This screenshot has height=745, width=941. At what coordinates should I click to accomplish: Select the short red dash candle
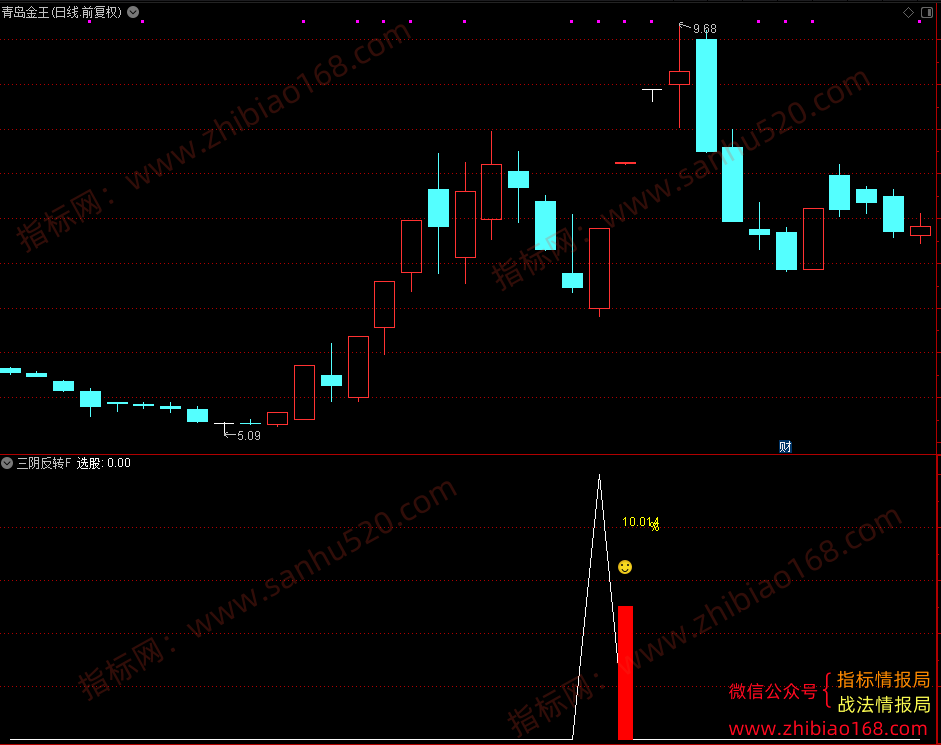pyautogui.click(x=625, y=163)
